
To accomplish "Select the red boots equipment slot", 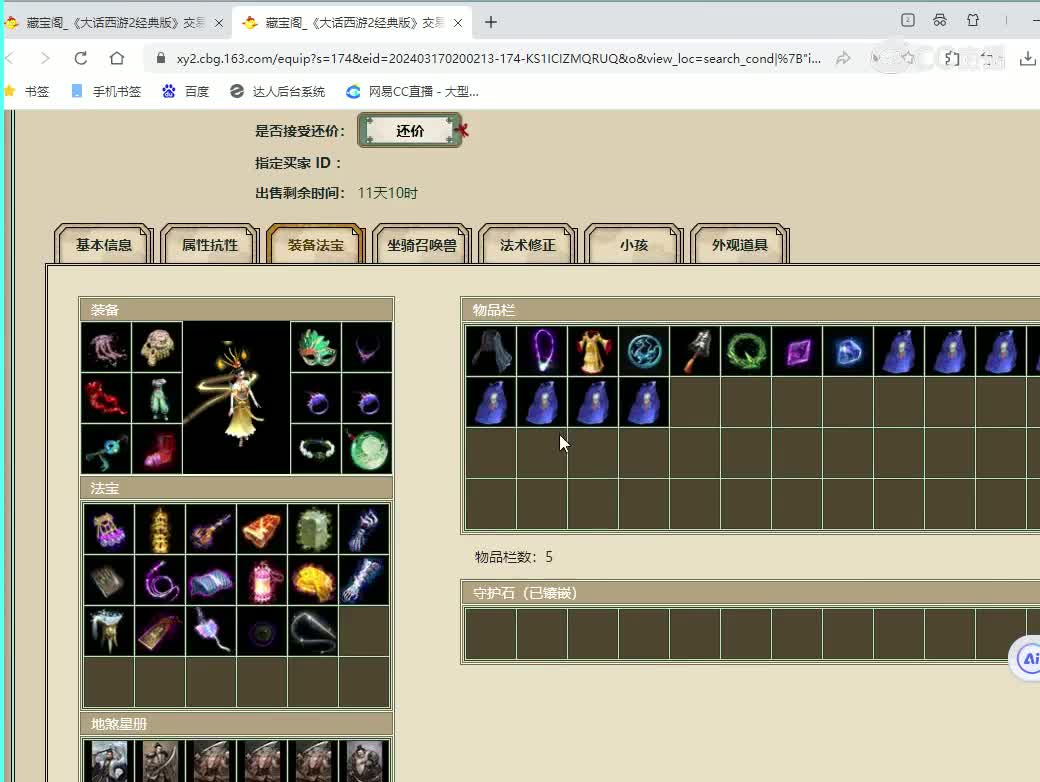I will point(157,449).
